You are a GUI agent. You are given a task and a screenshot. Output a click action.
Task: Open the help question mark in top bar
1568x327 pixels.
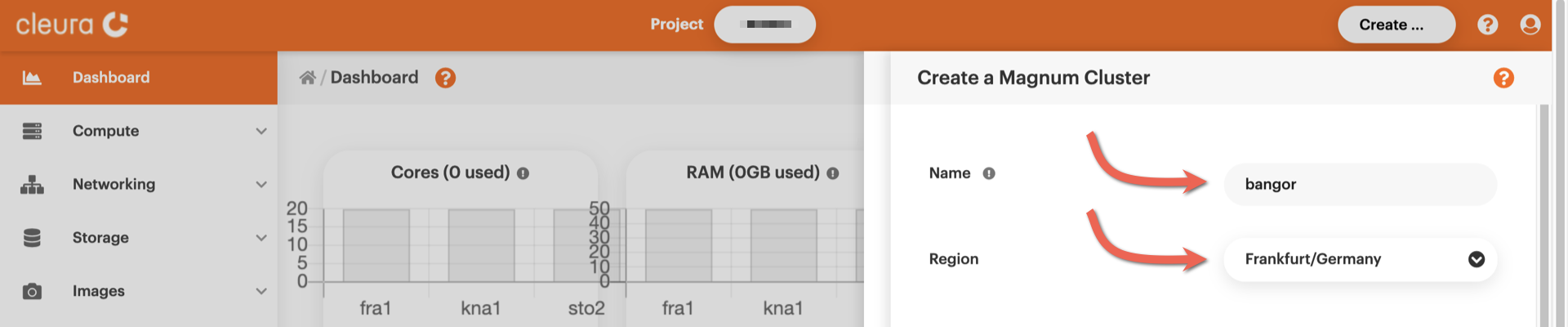(1487, 25)
